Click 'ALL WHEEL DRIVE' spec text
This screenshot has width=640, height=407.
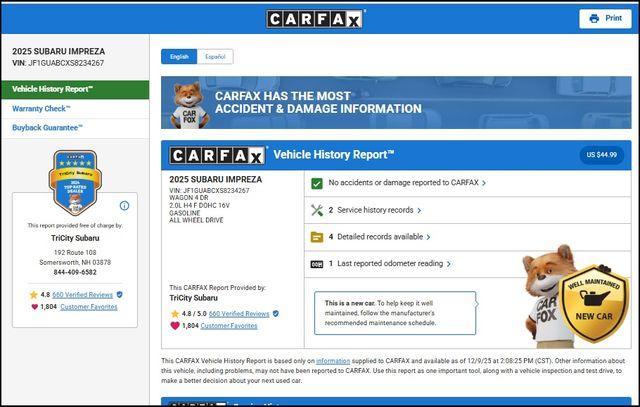point(196,220)
